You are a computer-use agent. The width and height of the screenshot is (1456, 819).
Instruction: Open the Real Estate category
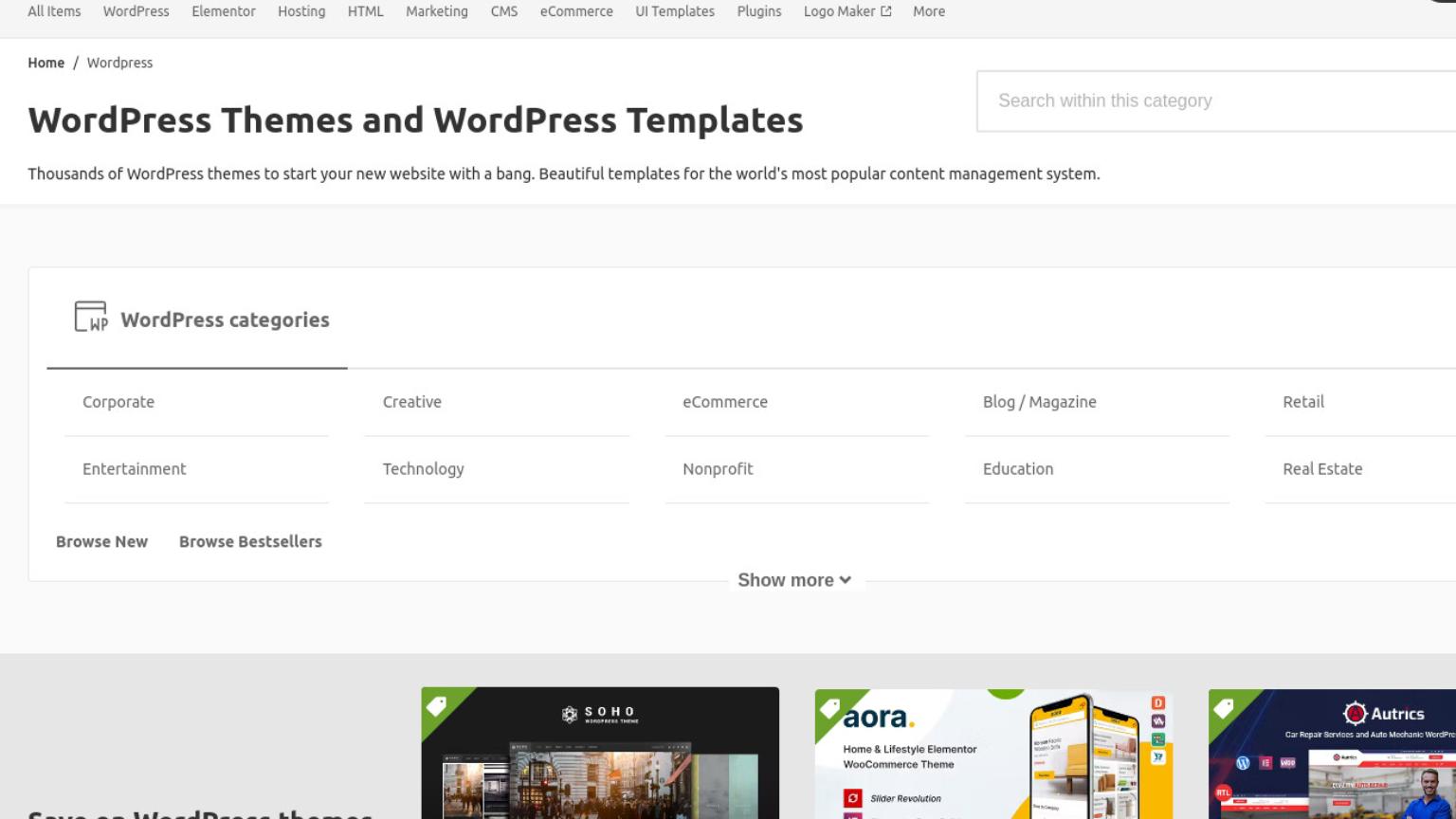tap(1322, 469)
